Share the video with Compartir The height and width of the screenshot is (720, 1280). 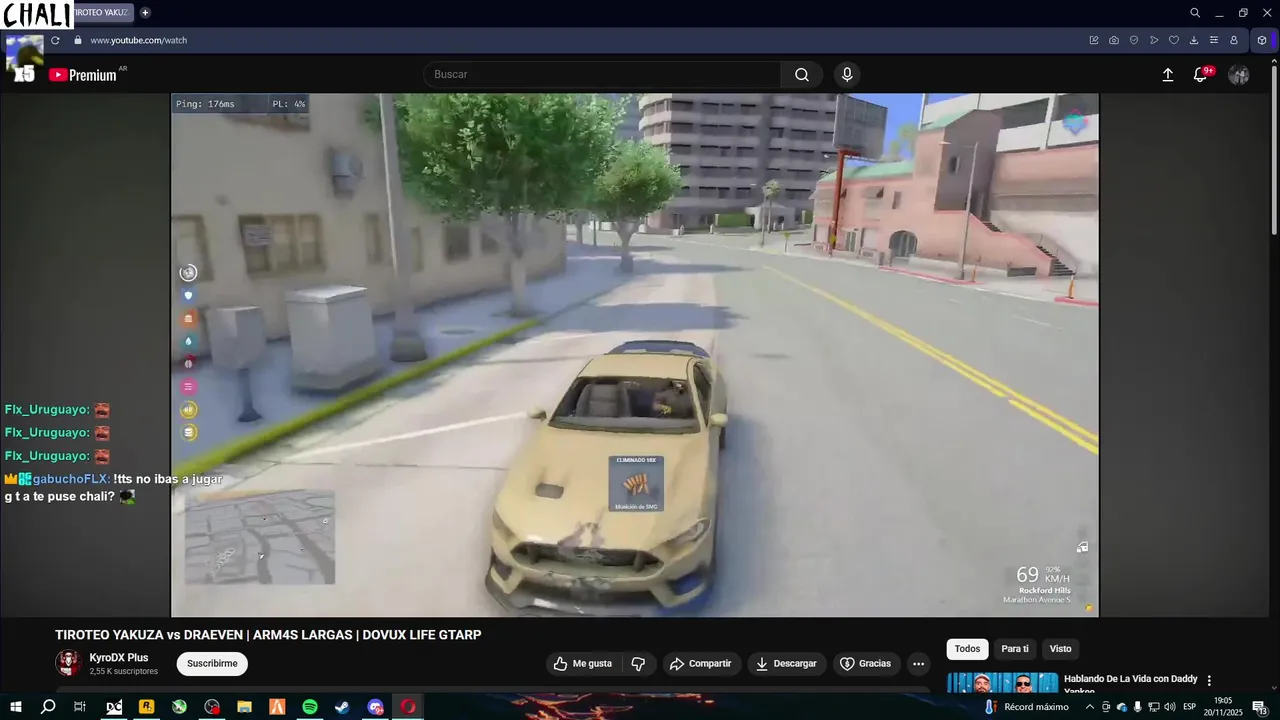tap(700, 664)
